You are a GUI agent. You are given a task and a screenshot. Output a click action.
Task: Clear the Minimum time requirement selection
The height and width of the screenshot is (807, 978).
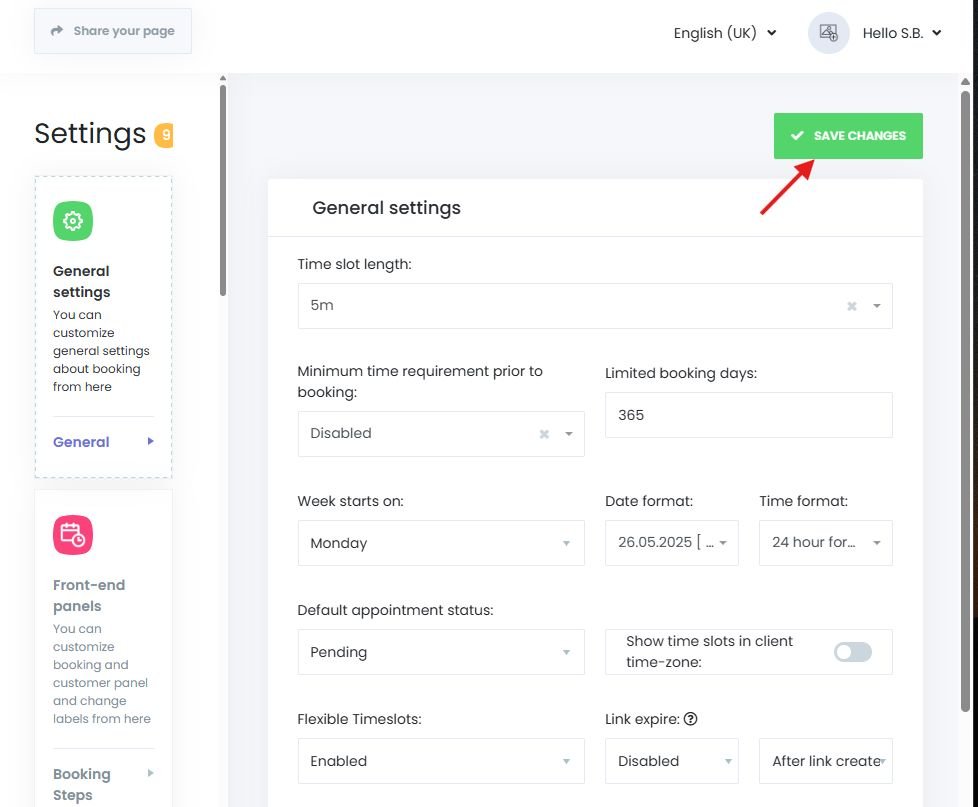click(543, 434)
